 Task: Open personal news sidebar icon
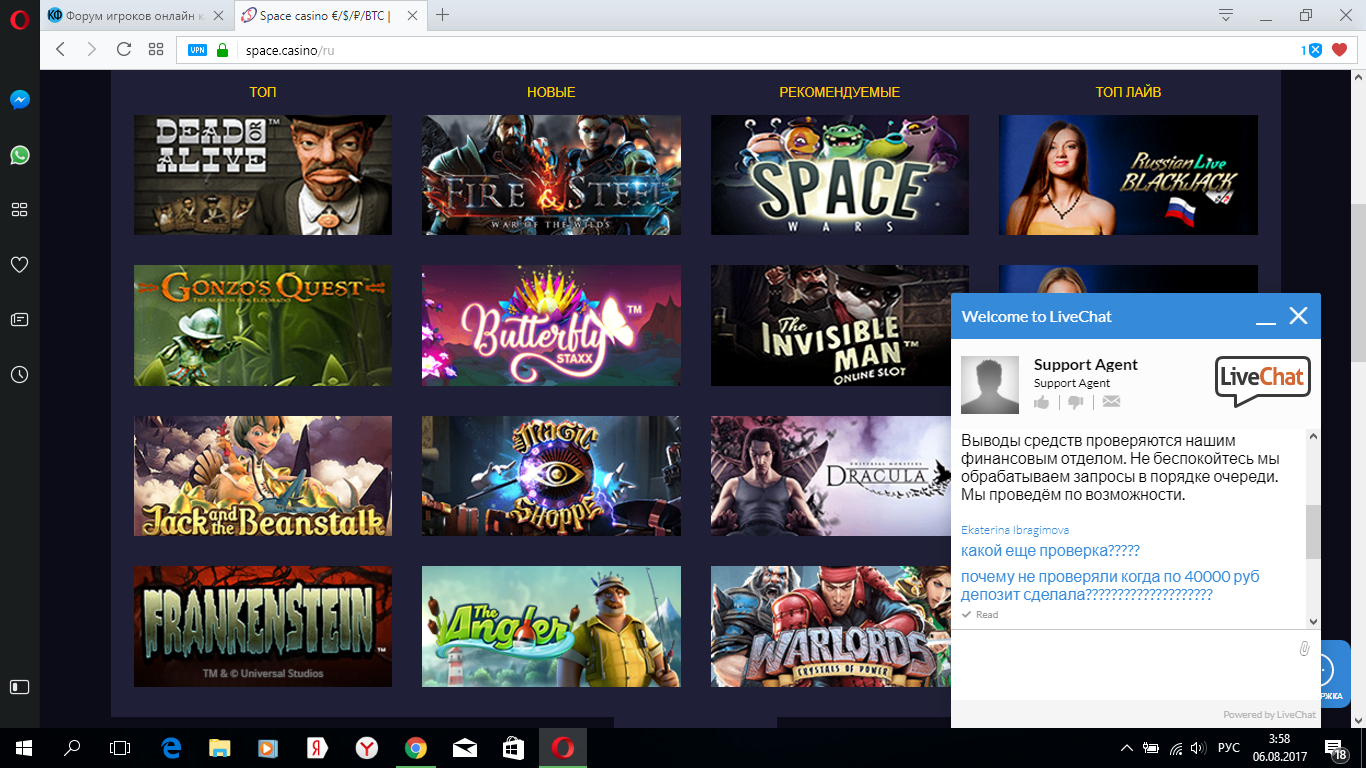coord(19,320)
